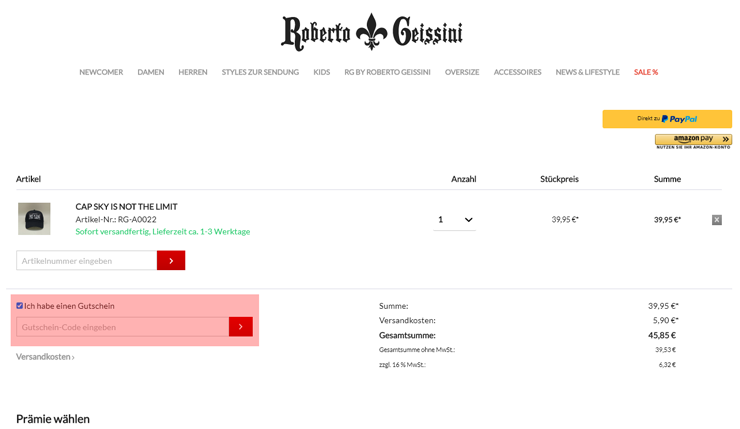Apply voucher code with red arrow button
The height and width of the screenshot is (429, 740).
[x=241, y=327]
